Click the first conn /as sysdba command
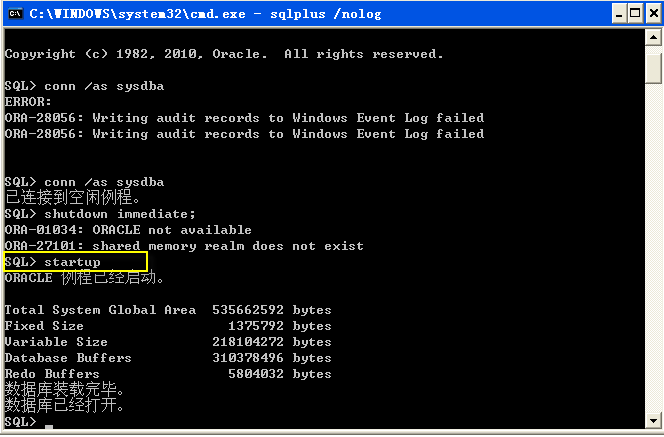Image resolution: width=664 pixels, height=437 pixels. pos(104,86)
